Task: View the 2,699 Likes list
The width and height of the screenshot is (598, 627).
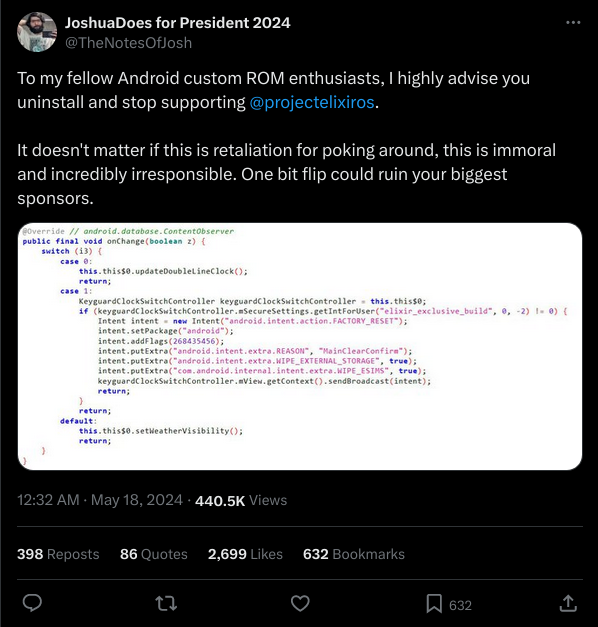Action: 245,554
